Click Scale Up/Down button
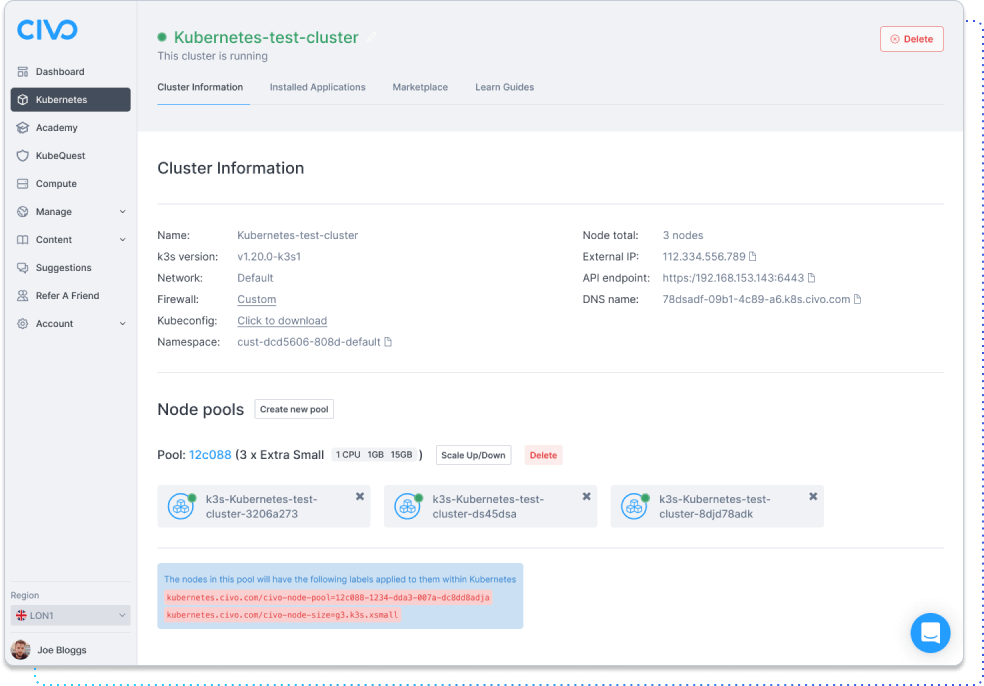Viewport: 984px width, 686px height. tap(473, 455)
